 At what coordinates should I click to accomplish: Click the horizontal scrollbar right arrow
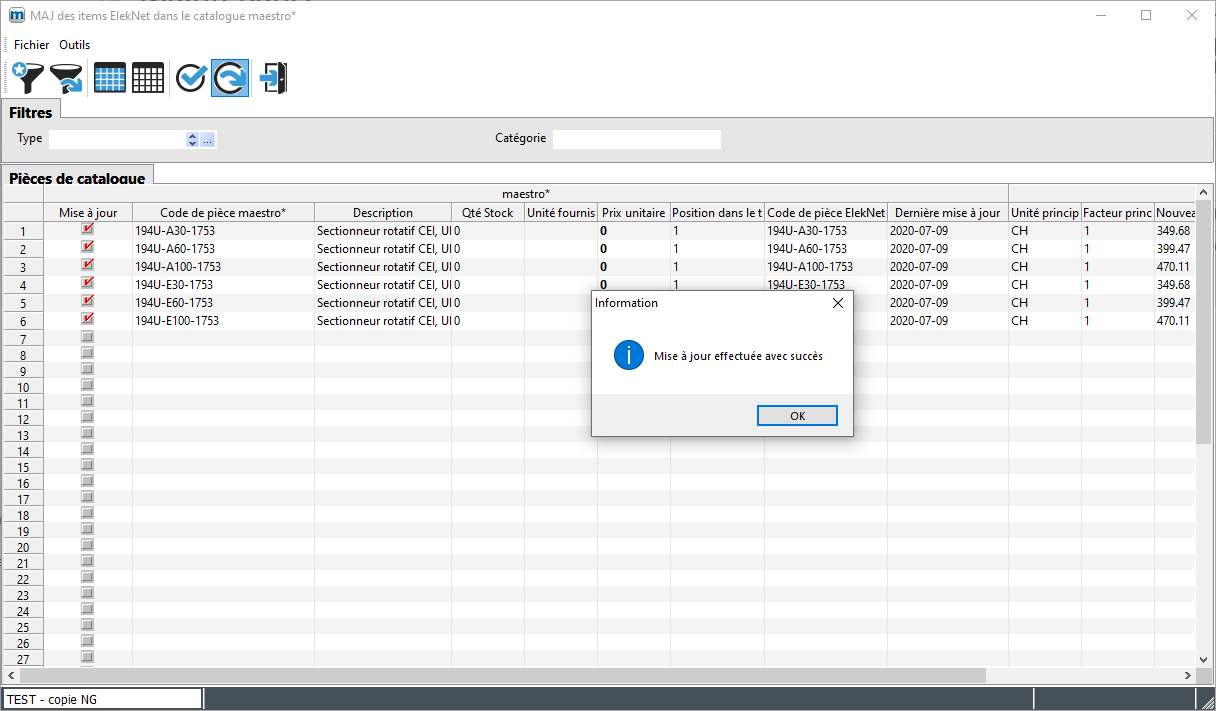[1188, 676]
